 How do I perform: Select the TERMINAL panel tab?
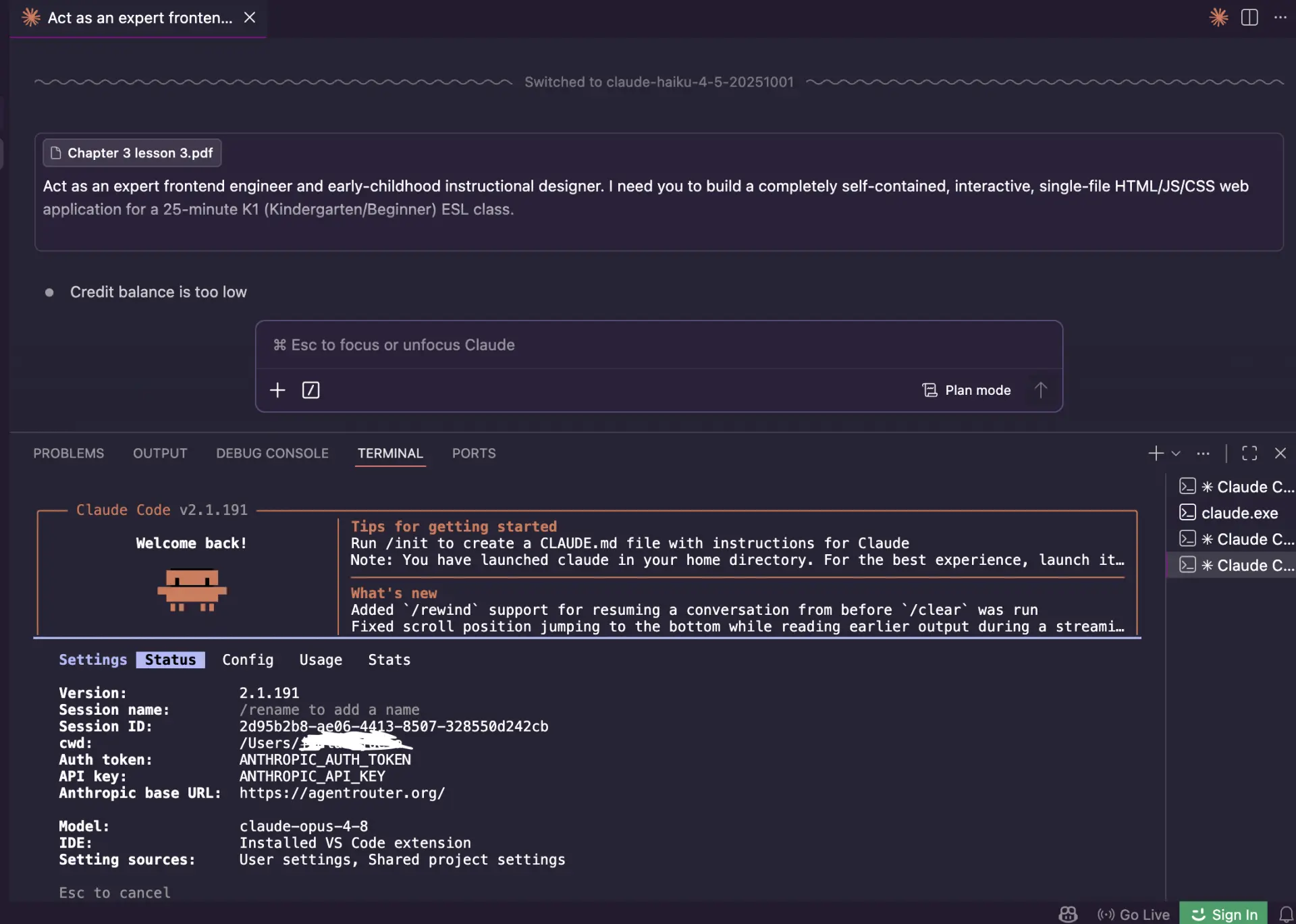pos(390,454)
